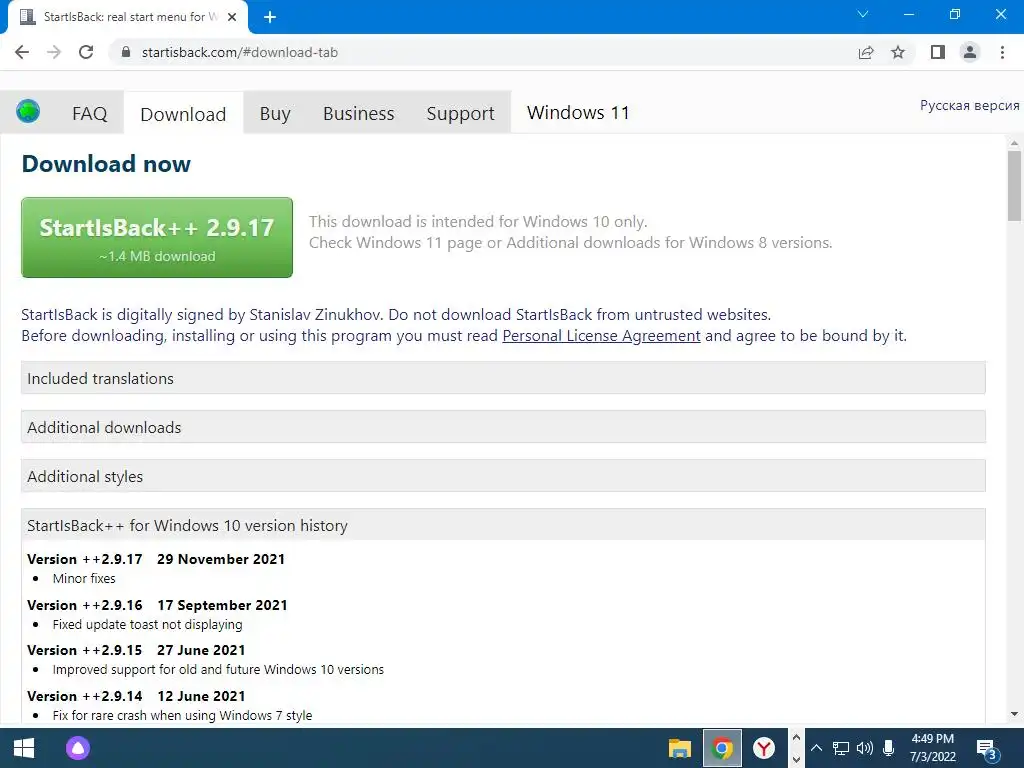Show hidden tray icons chevron
1024x768 pixels.
pyautogui.click(x=816, y=748)
